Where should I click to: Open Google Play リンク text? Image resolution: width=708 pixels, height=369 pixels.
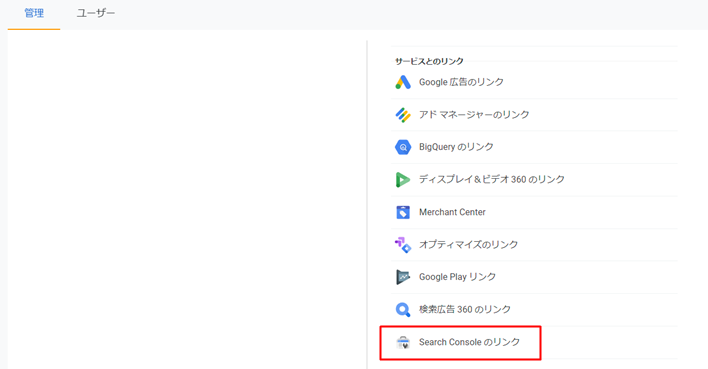click(457, 277)
